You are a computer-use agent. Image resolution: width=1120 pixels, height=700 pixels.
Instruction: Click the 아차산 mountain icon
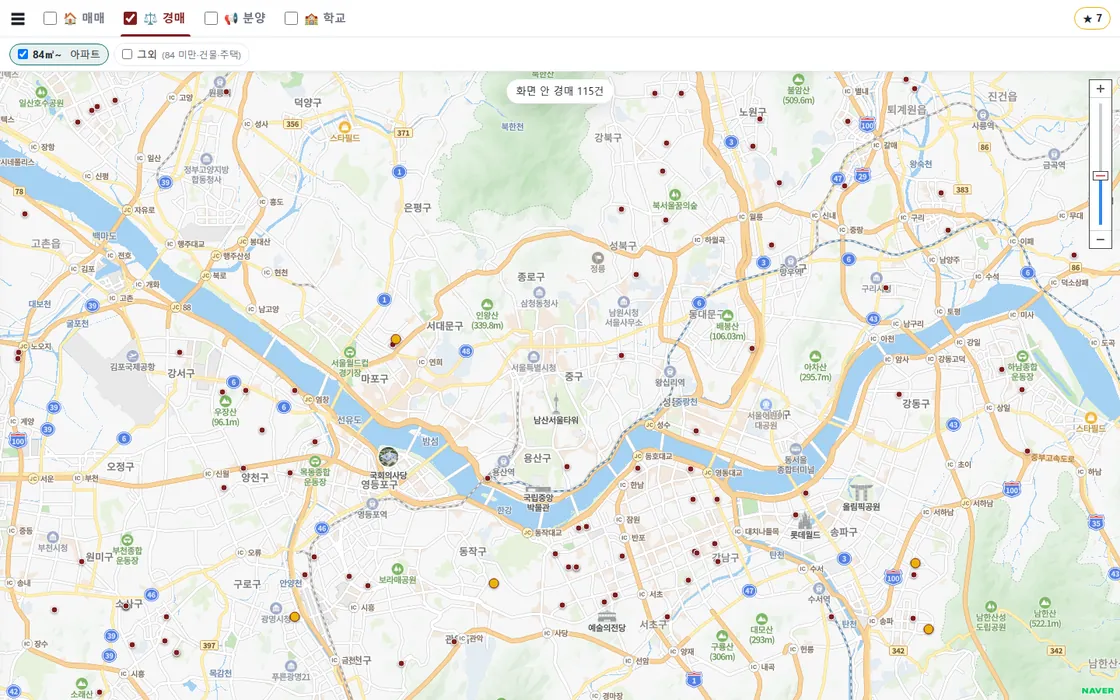coord(815,356)
